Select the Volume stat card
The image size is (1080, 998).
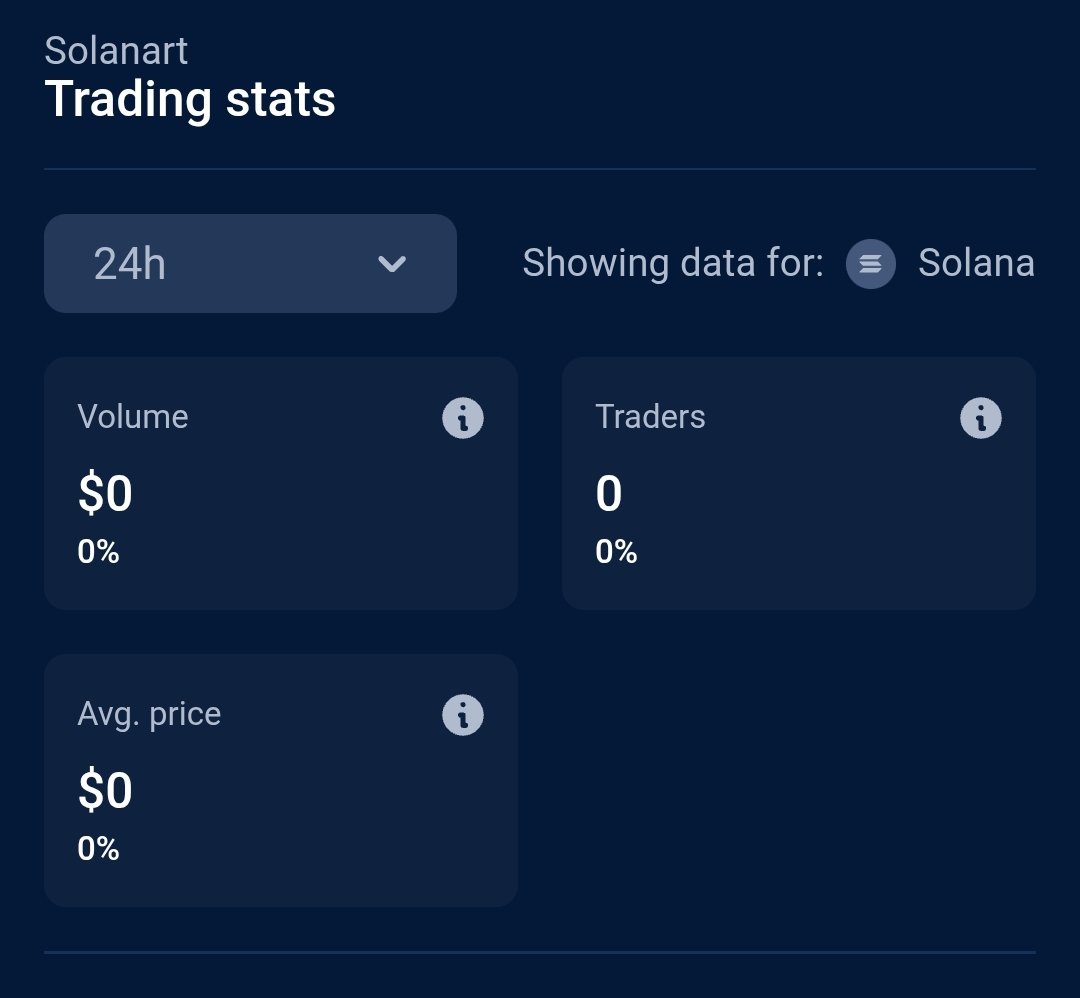(x=281, y=484)
